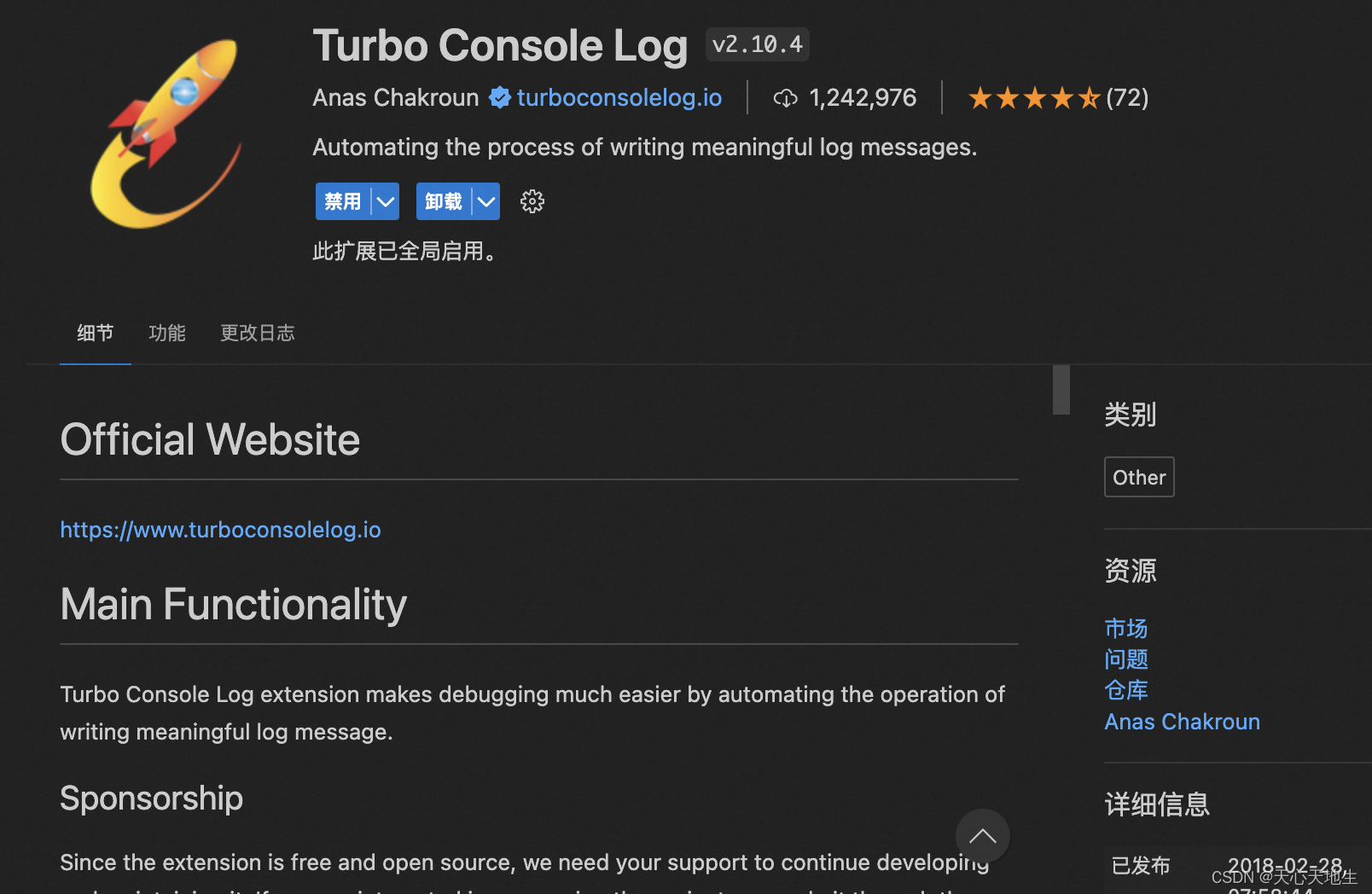Click the Turbo Console Log title
The image size is (1372, 894).
click(500, 46)
